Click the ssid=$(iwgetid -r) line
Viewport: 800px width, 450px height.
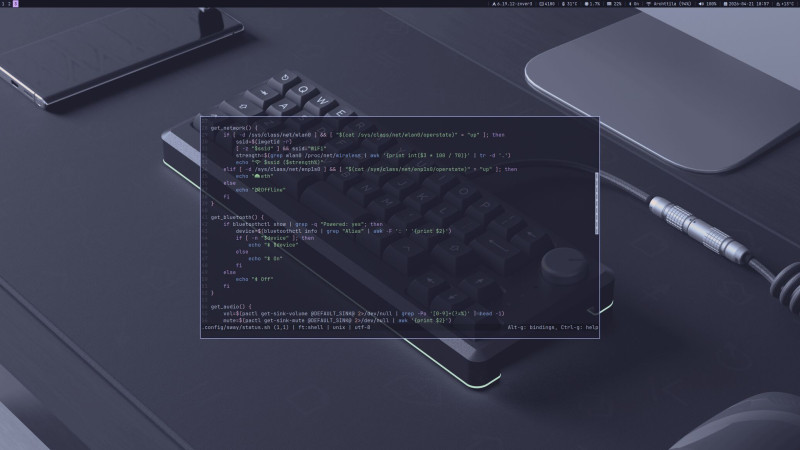pyautogui.click(x=263, y=142)
